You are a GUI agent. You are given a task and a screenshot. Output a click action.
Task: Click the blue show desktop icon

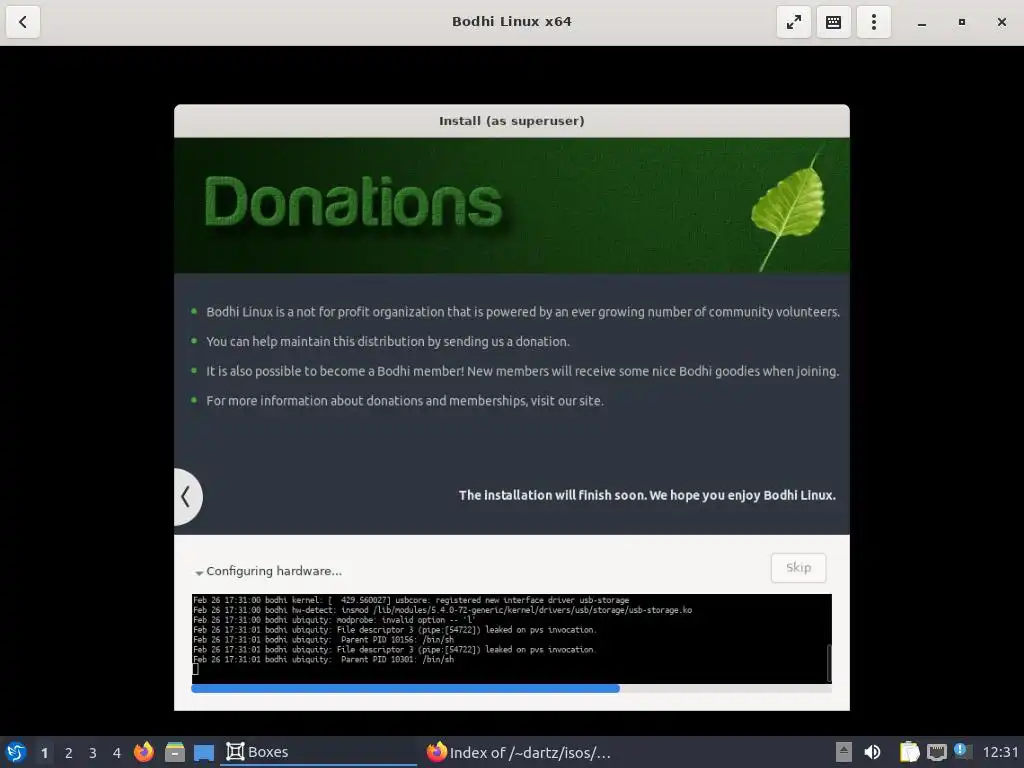click(x=204, y=753)
